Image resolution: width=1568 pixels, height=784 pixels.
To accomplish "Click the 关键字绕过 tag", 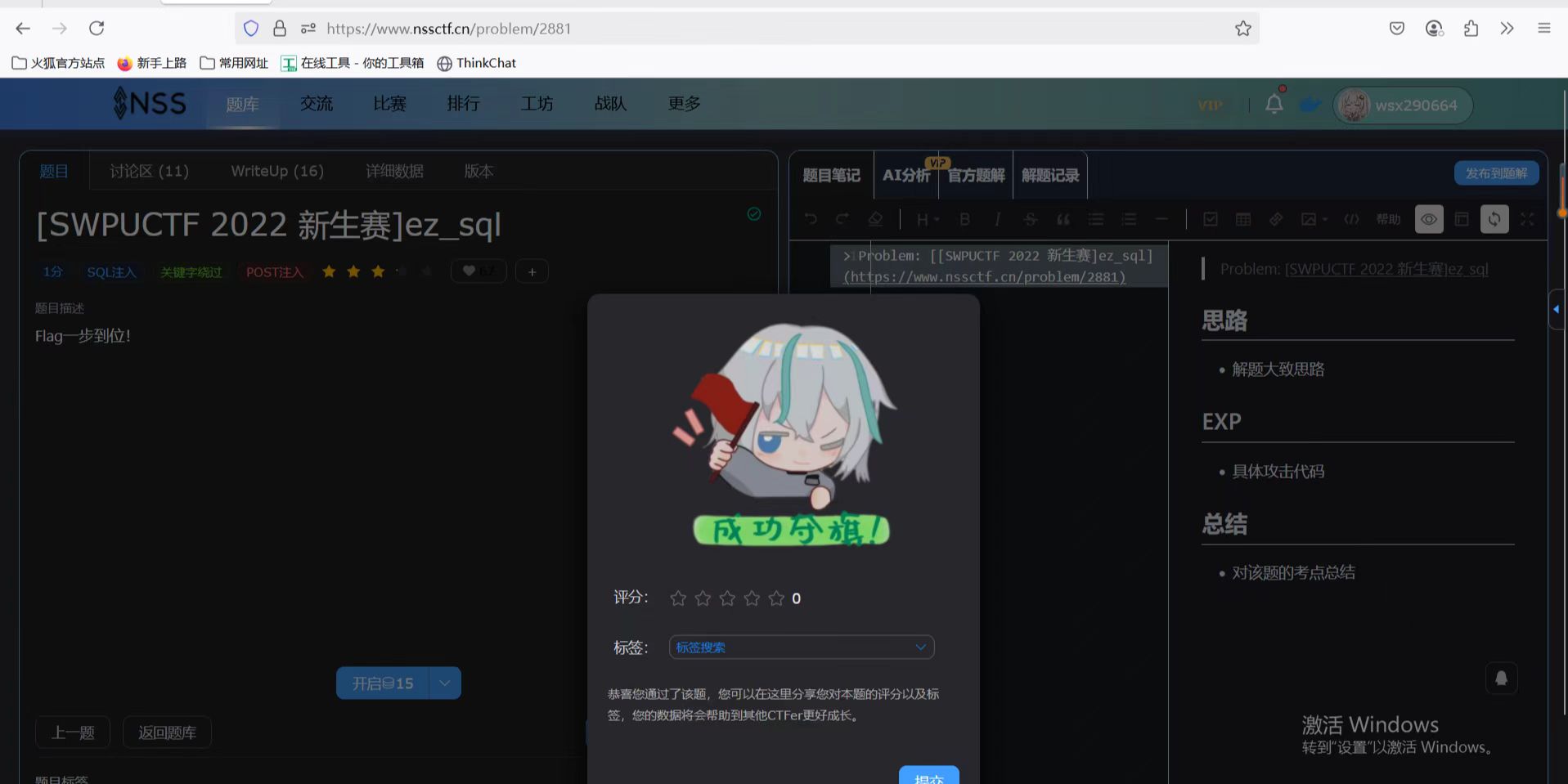I will pyautogui.click(x=191, y=272).
